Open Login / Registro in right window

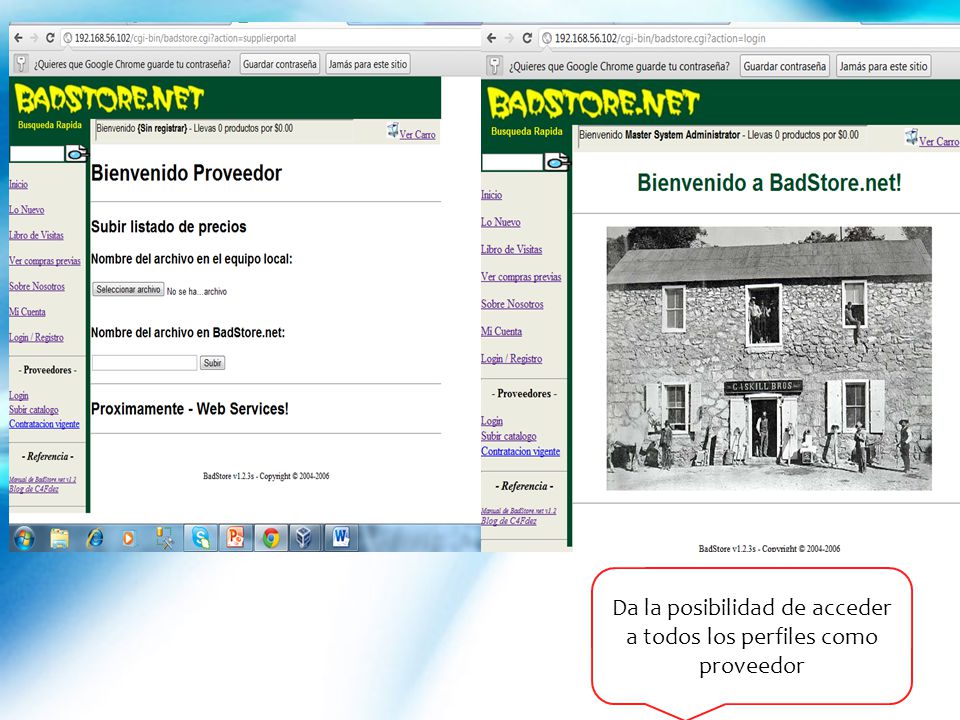[512, 359]
